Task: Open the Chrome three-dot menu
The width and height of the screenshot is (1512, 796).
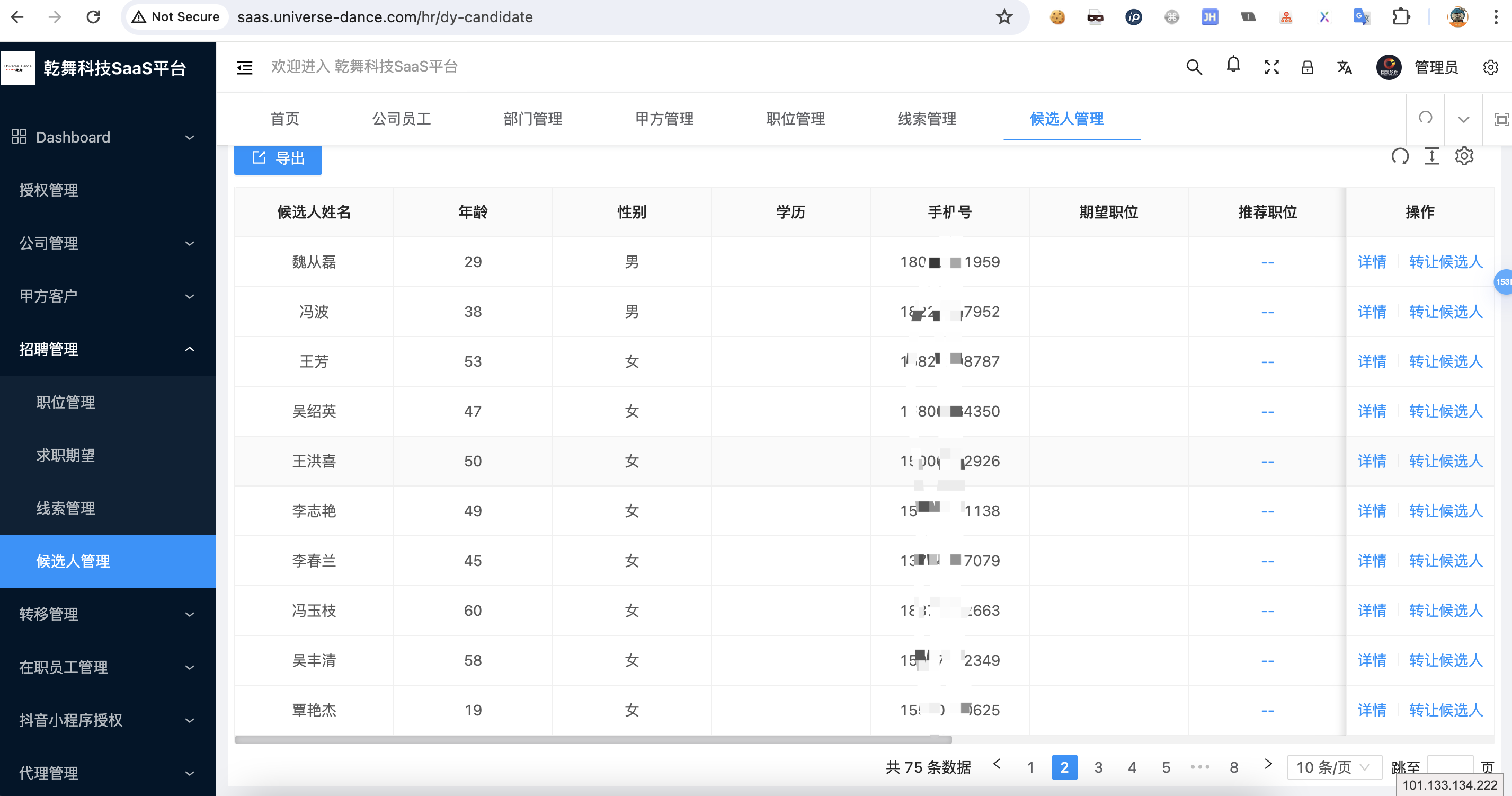Action: pos(1496,17)
